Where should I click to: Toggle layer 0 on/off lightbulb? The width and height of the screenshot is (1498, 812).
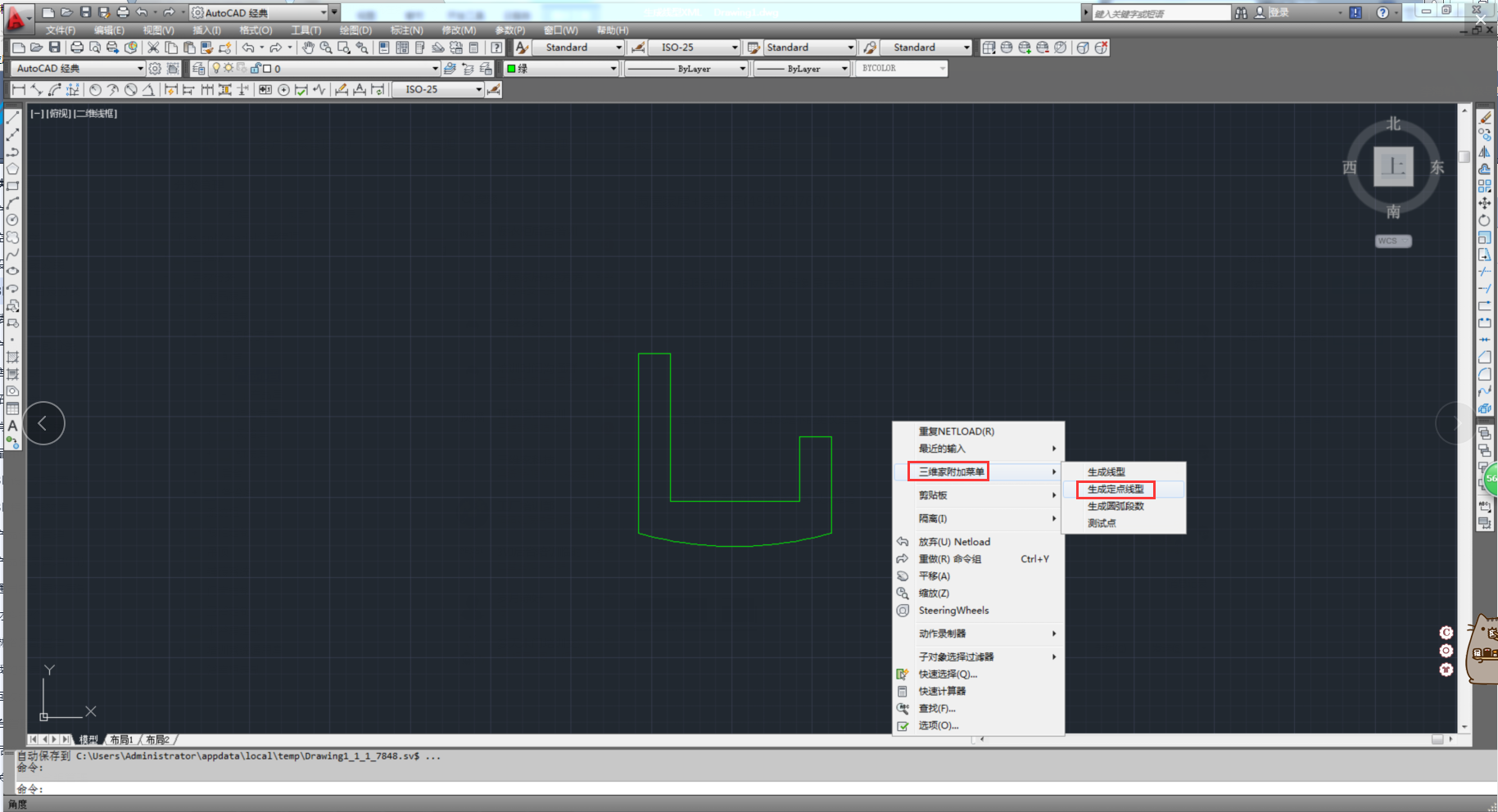click(216, 69)
